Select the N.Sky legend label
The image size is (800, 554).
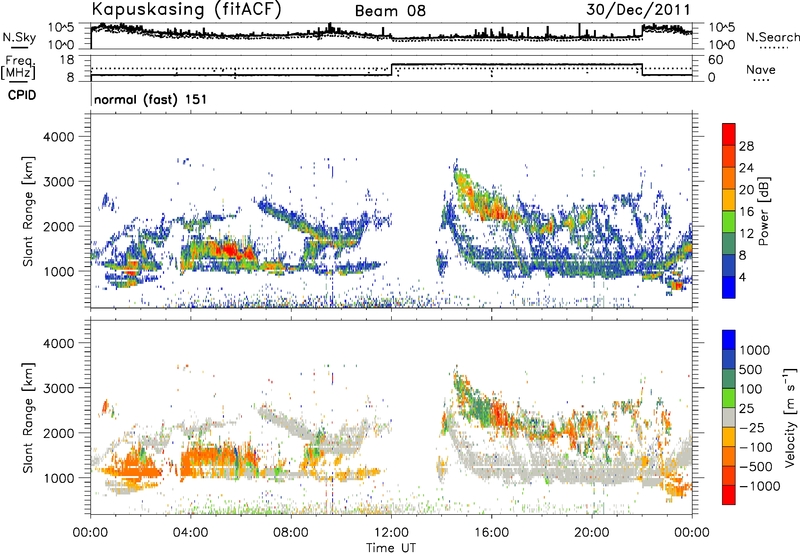click(19, 37)
